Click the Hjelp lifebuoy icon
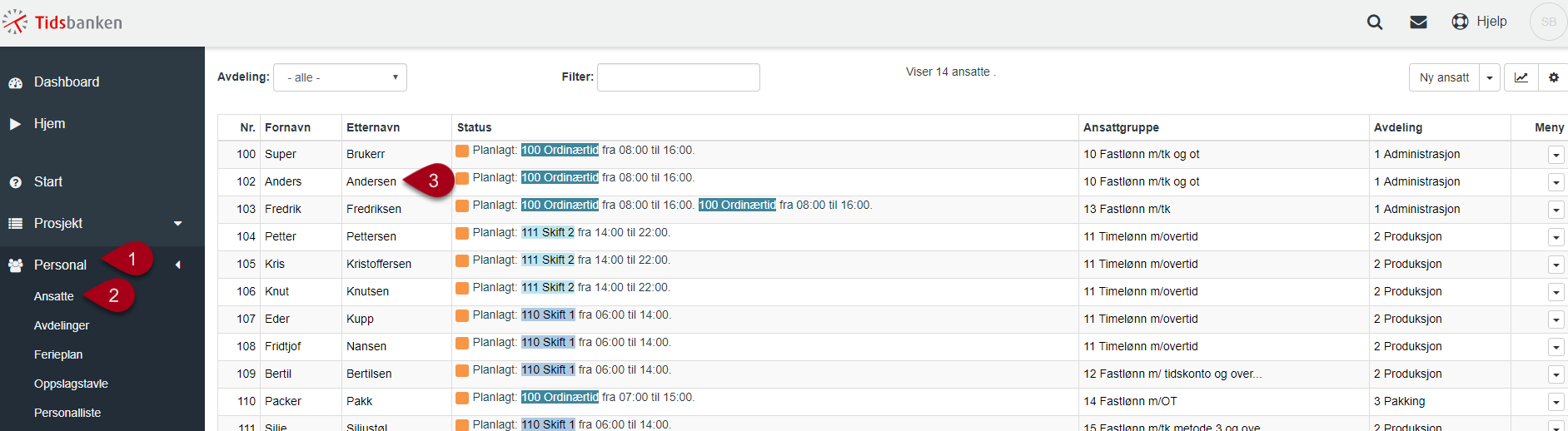 [1460, 22]
